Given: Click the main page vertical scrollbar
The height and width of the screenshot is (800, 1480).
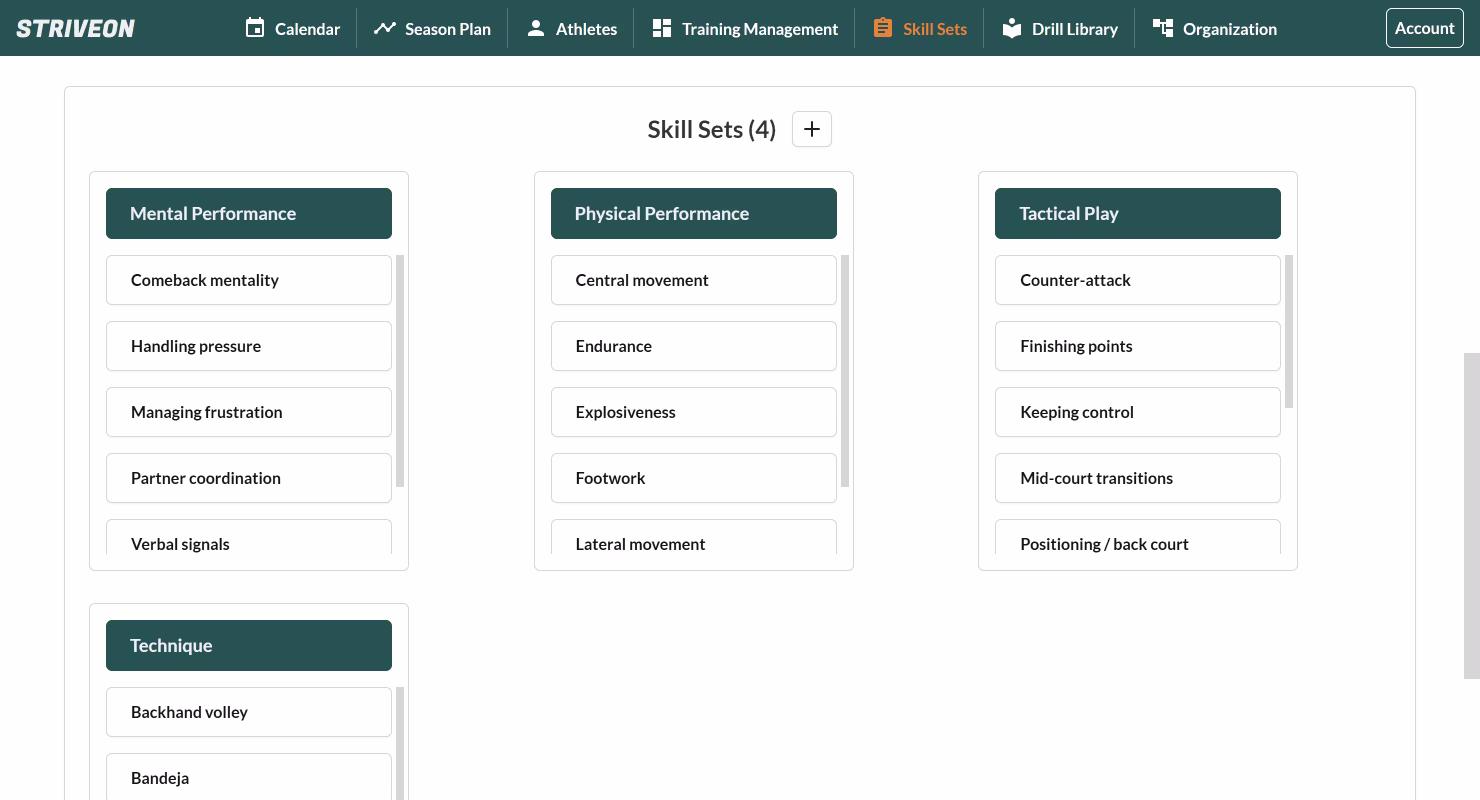Looking at the screenshot, I should (x=1471, y=515).
